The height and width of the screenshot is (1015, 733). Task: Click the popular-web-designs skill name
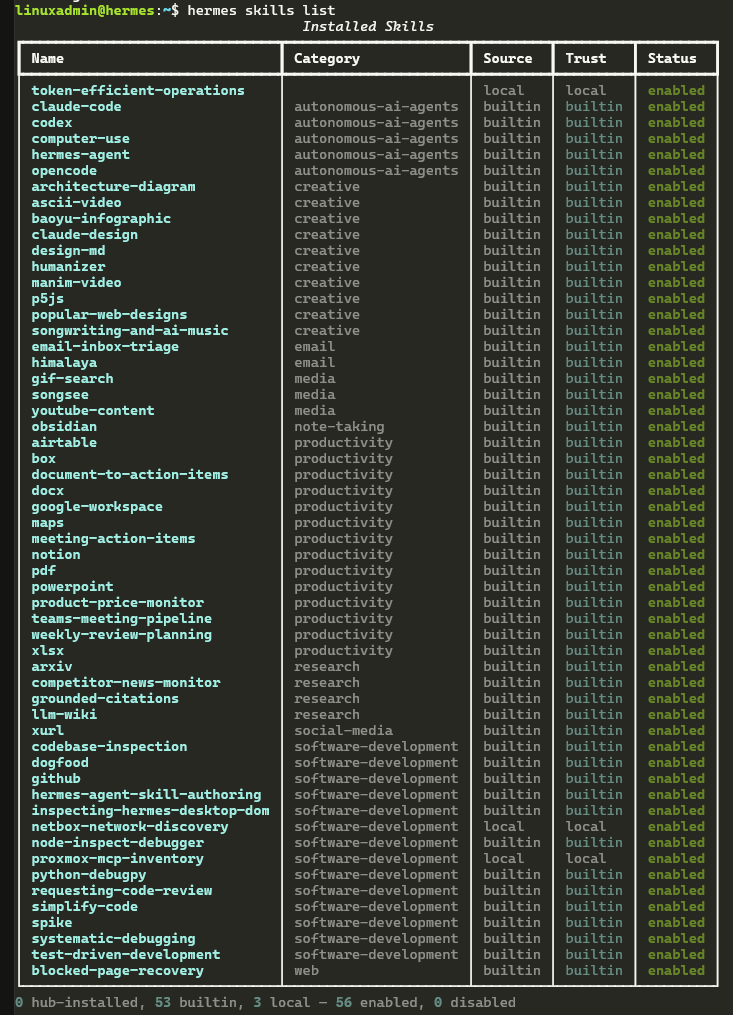point(109,315)
